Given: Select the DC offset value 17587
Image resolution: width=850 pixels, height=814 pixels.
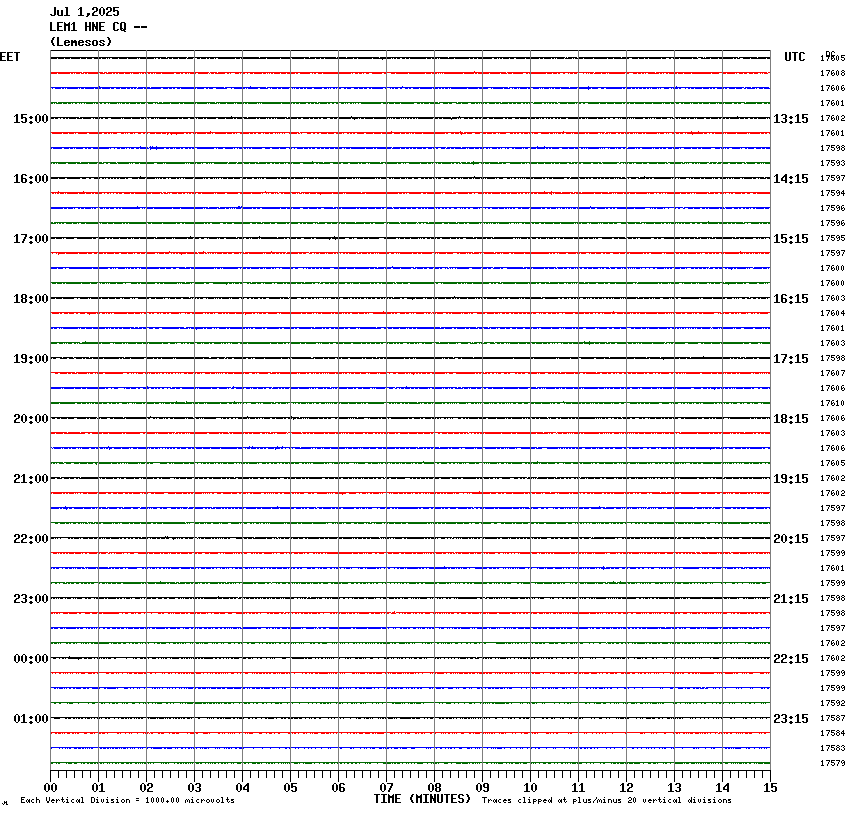Looking at the screenshot, I should click(x=833, y=718).
